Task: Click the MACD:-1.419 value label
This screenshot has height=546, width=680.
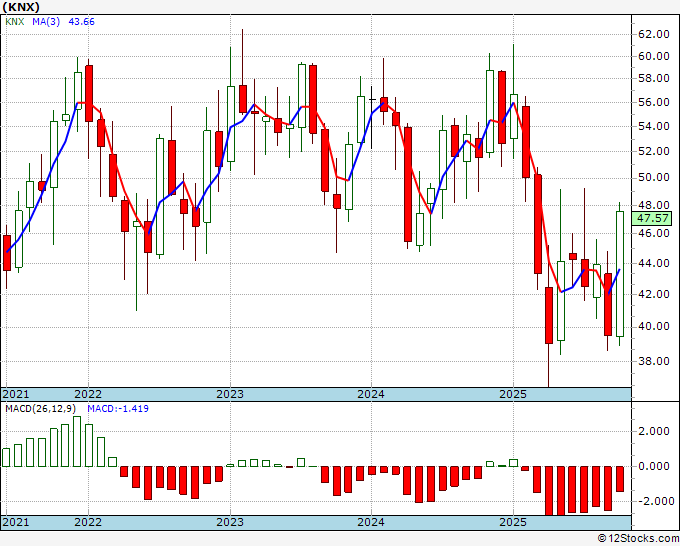Action: 118,409
